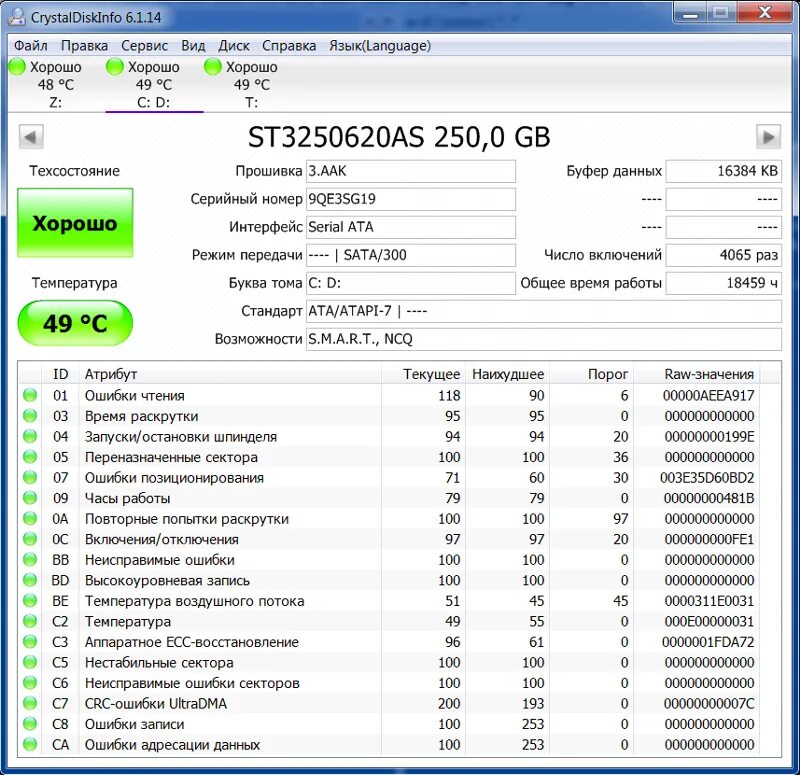Click the Порог column header
800x775 pixels.
click(x=591, y=374)
